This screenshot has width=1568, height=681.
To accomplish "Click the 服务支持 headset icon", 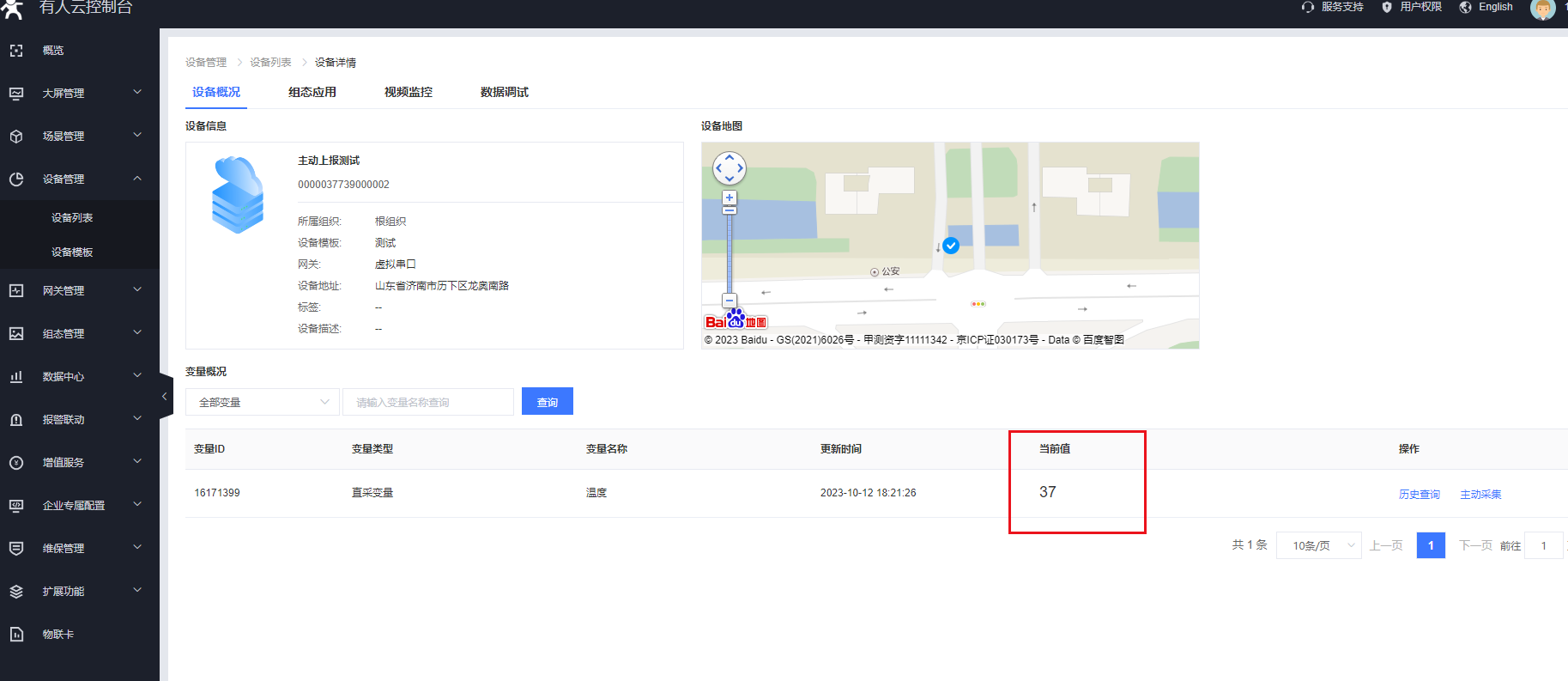I will coord(1308,7).
